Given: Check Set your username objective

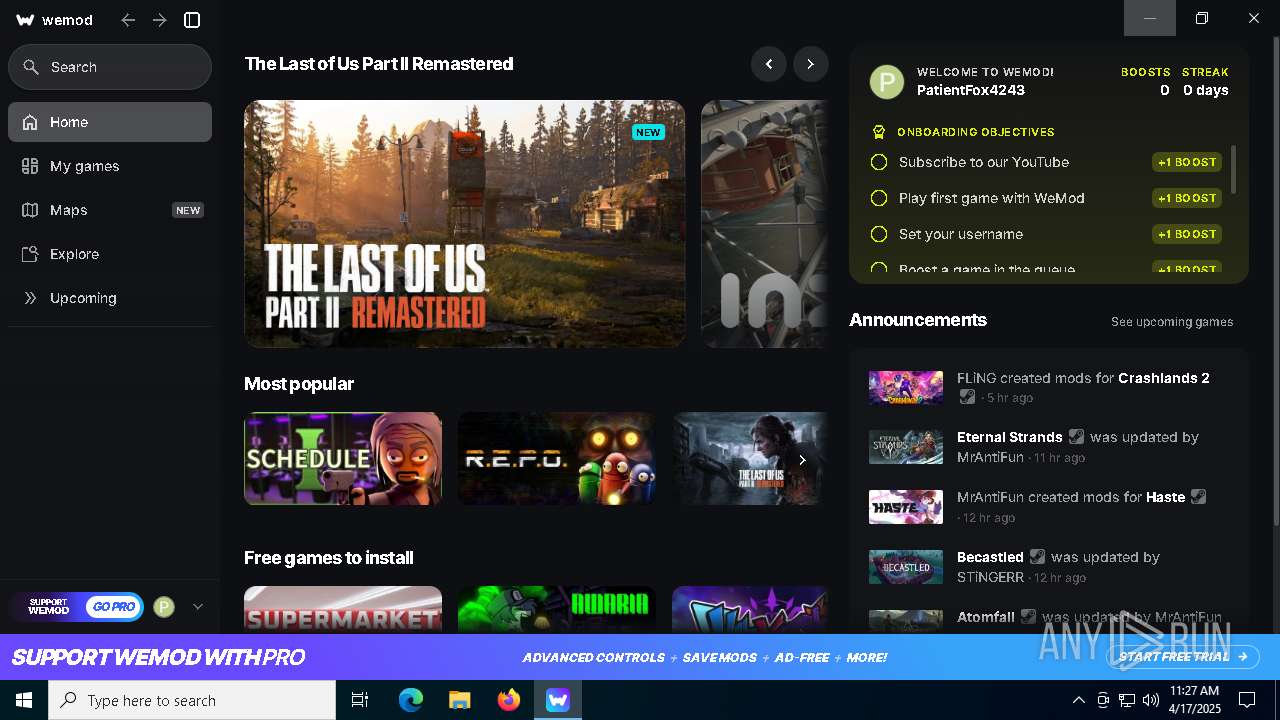Looking at the screenshot, I should coord(879,234).
